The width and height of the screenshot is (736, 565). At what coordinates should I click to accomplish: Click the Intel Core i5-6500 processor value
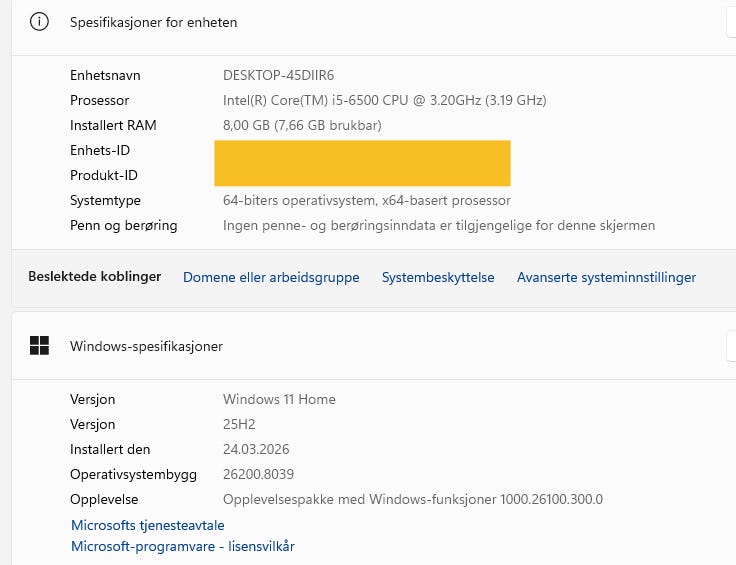point(384,100)
